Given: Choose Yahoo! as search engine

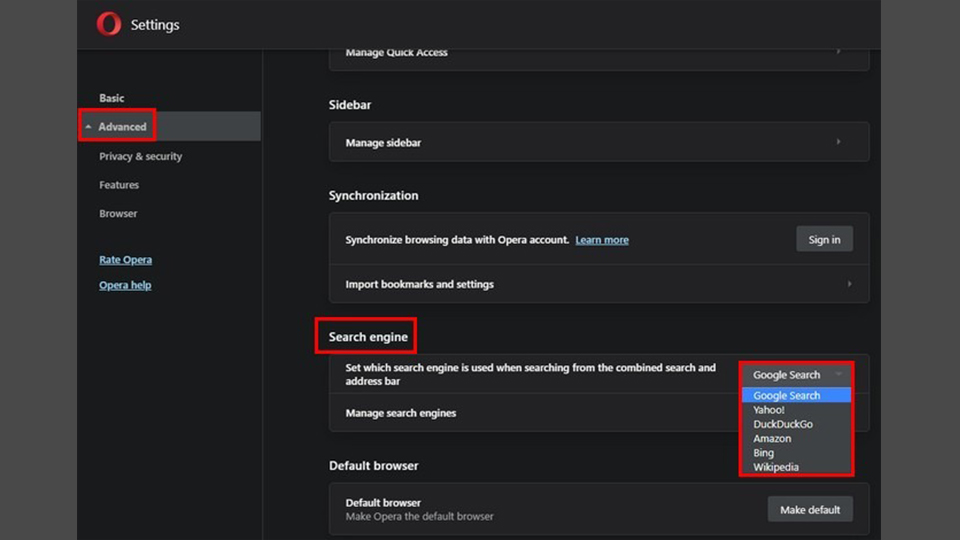Looking at the screenshot, I should (x=796, y=410).
